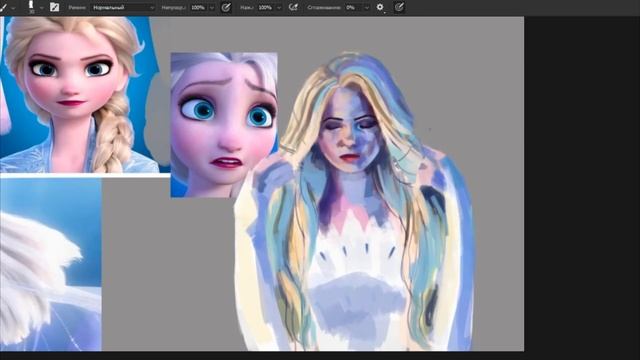This screenshot has height=360, width=640.
Task: Click the opacity 100% value field
Action: click(199, 7)
